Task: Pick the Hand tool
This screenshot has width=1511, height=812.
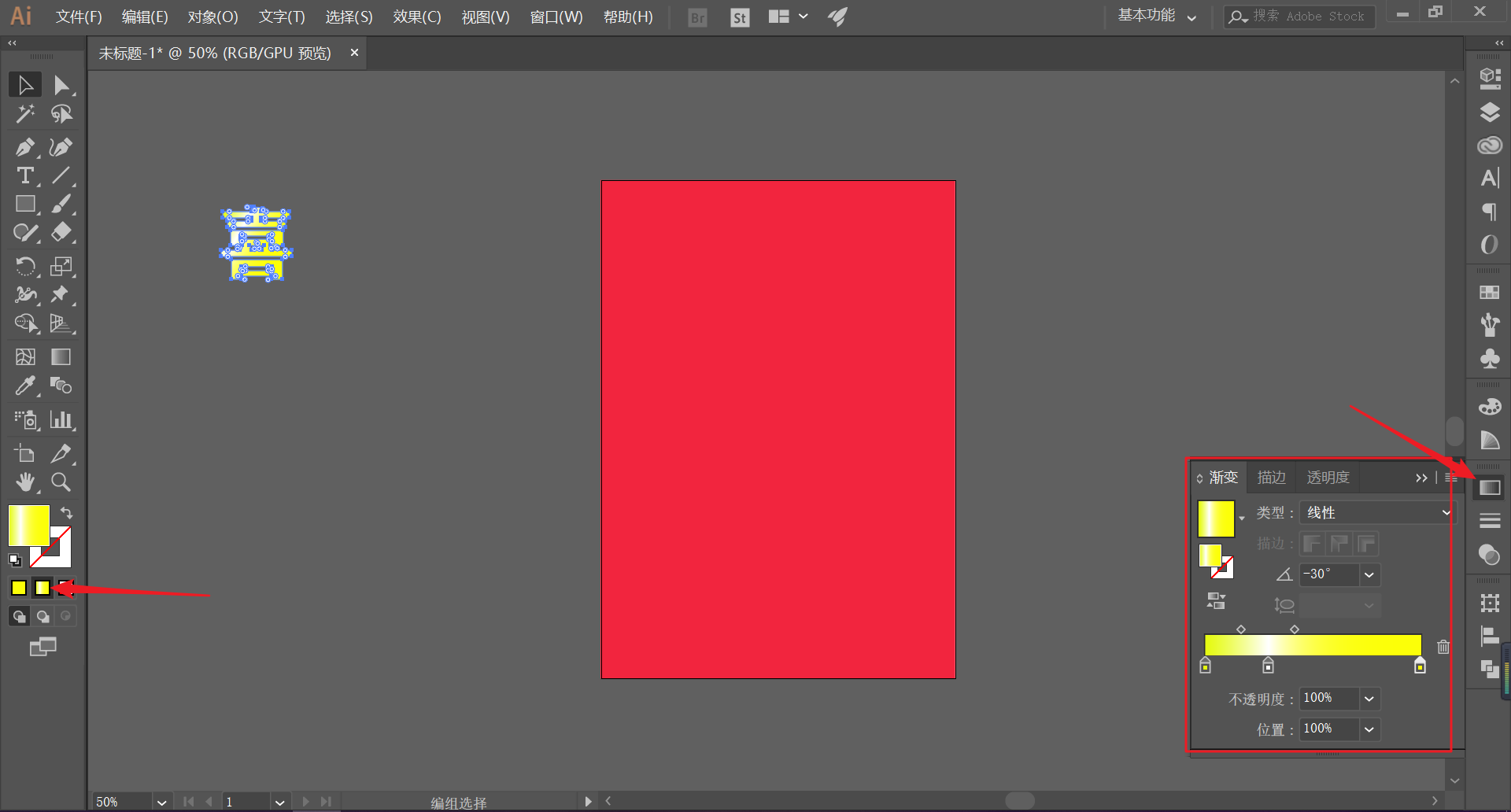Action: (x=25, y=482)
